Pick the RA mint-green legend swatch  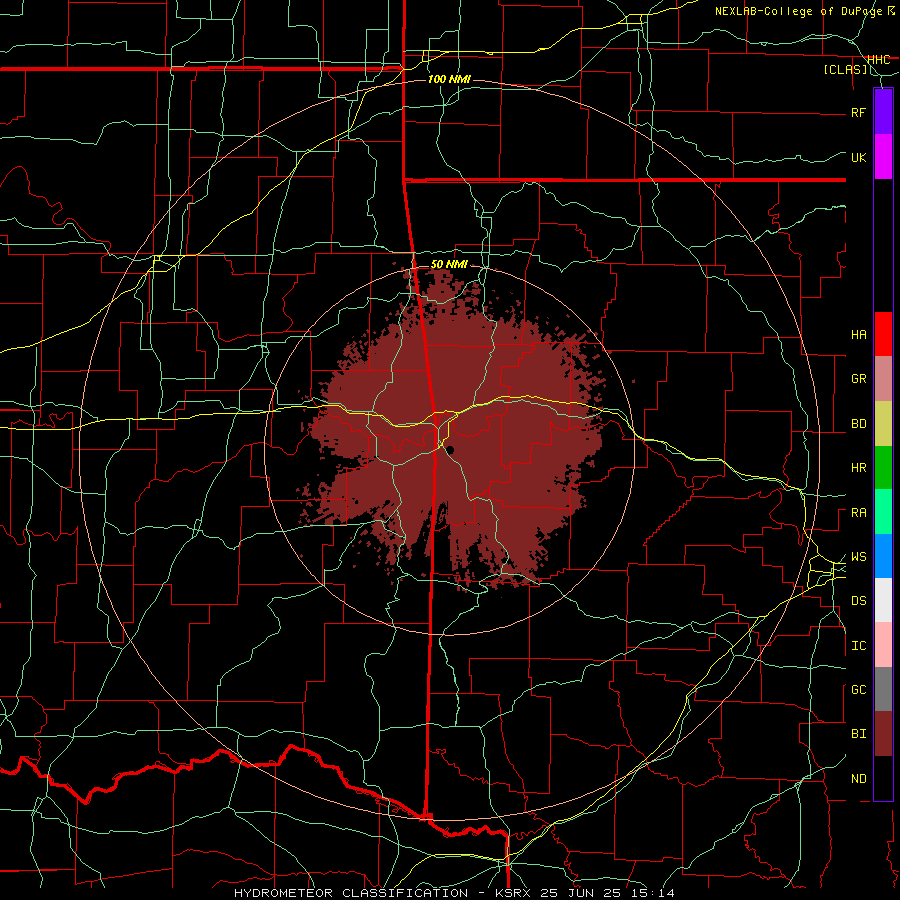[883, 512]
